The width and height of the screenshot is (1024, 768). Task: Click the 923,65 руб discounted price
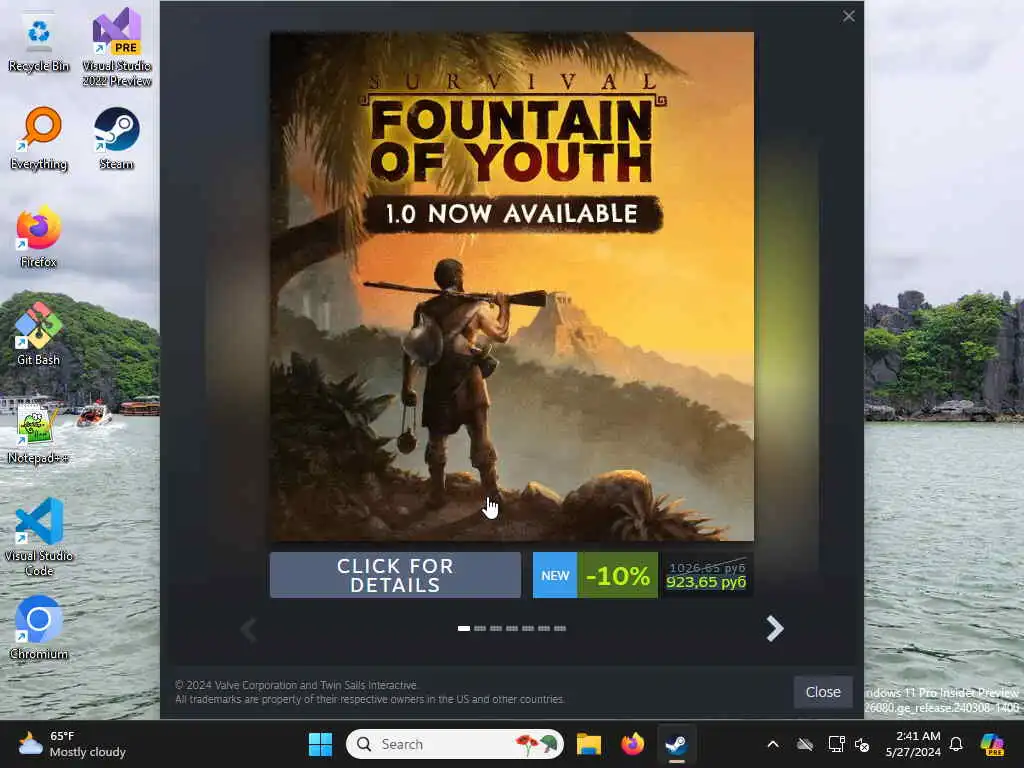(706, 582)
